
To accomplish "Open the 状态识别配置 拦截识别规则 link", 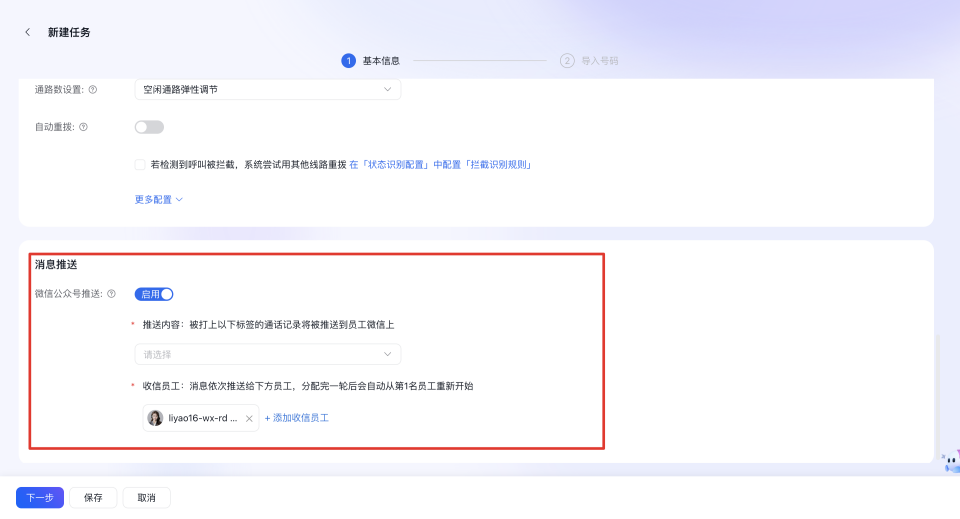I will tap(439, 164).
